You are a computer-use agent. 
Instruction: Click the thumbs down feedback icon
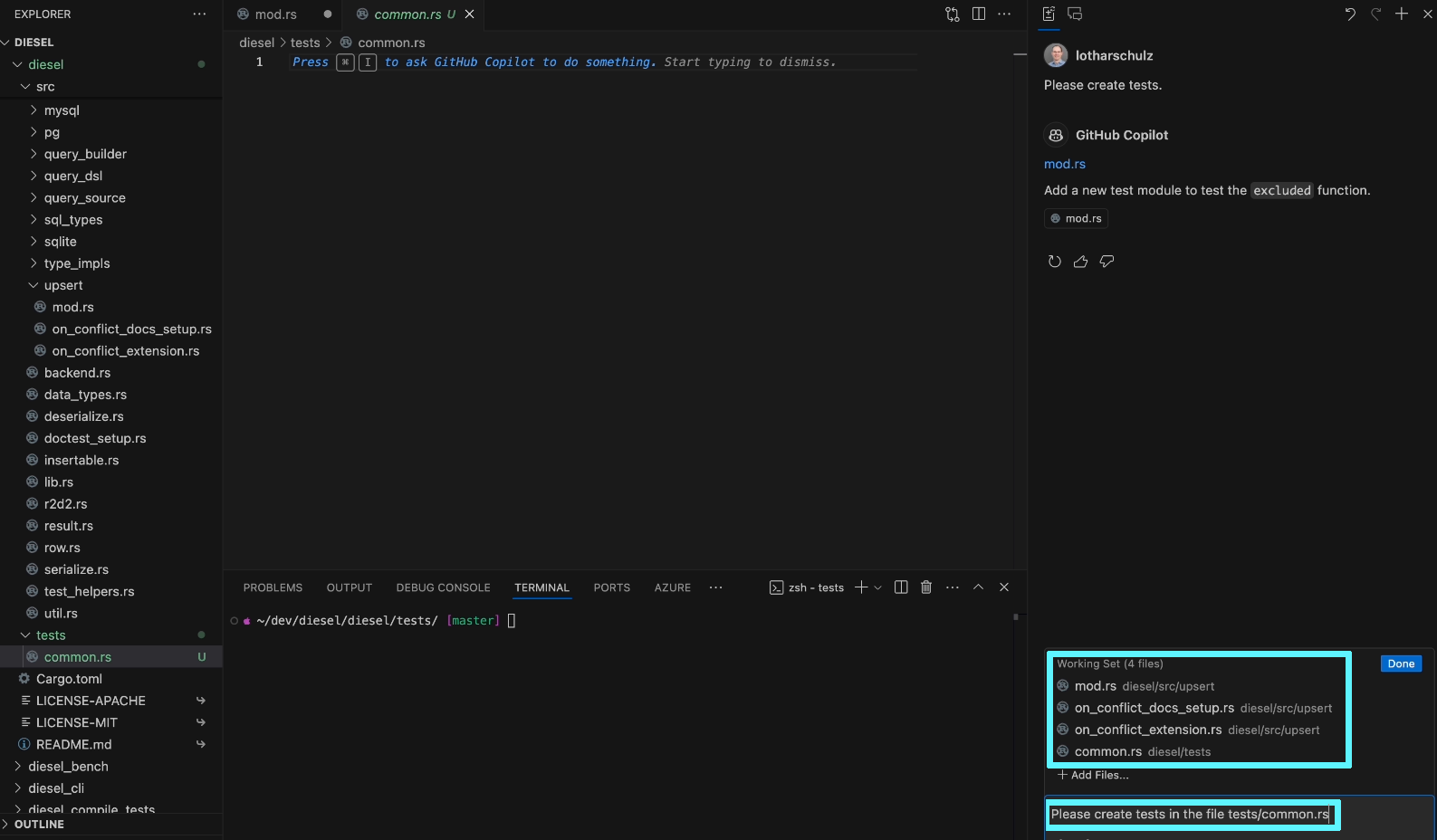pyautogui.click(x=1106, y=262)
